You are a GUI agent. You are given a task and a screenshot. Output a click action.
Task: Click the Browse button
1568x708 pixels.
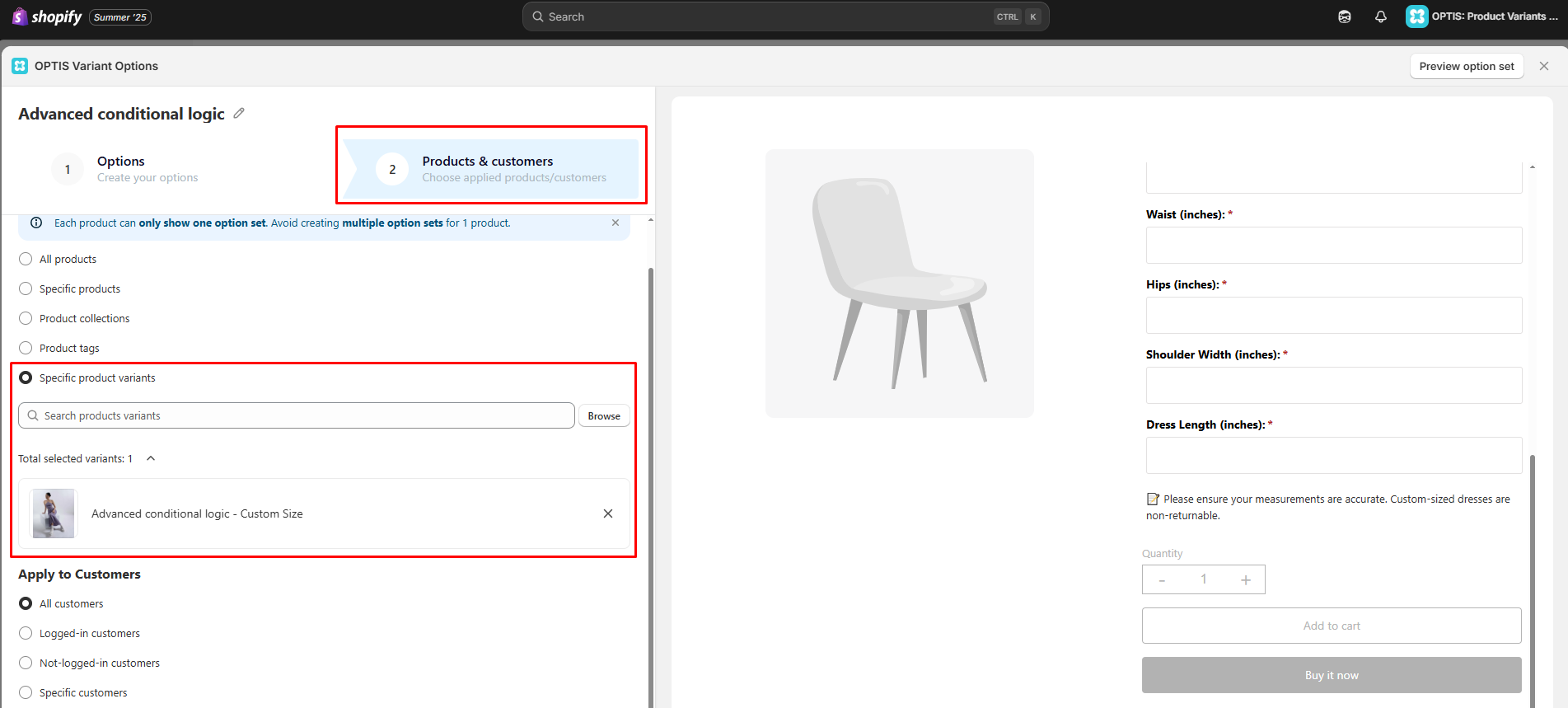click(x=604, y=416)
